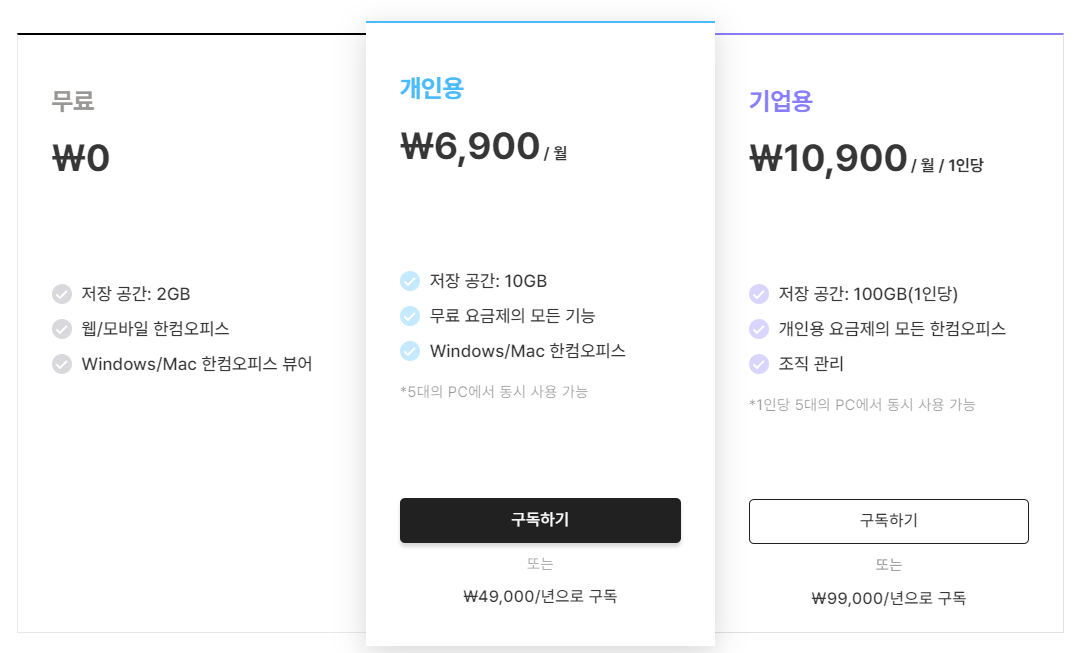
Task: Click the check icon next to 무료 요금제의 모든 기능
Action: (x=409, y=315)
